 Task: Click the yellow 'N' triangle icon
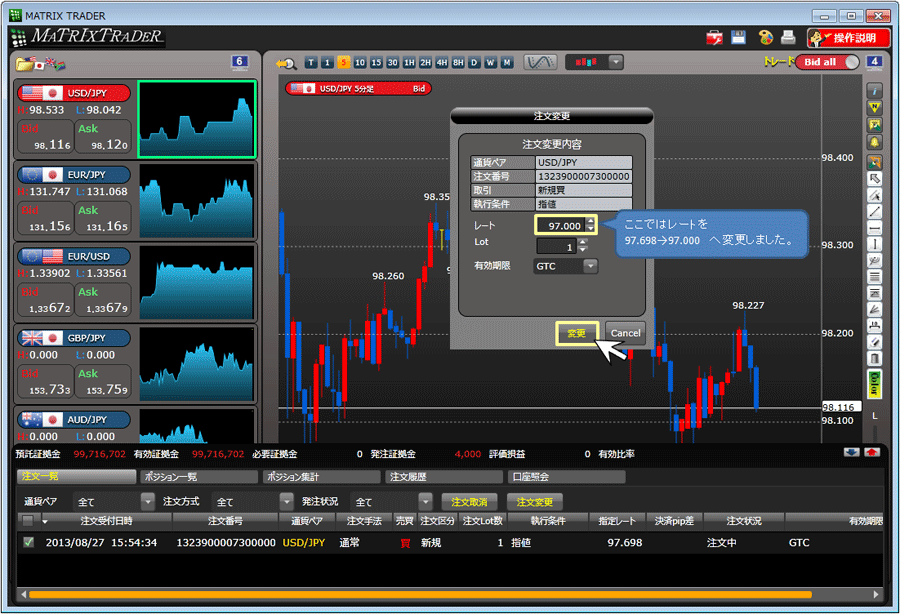[874, 108]
